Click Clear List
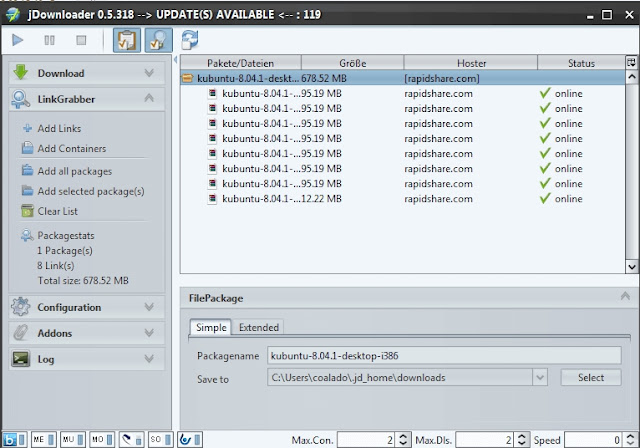Viewport: 640px width, 448px height. tap(58, 211)
